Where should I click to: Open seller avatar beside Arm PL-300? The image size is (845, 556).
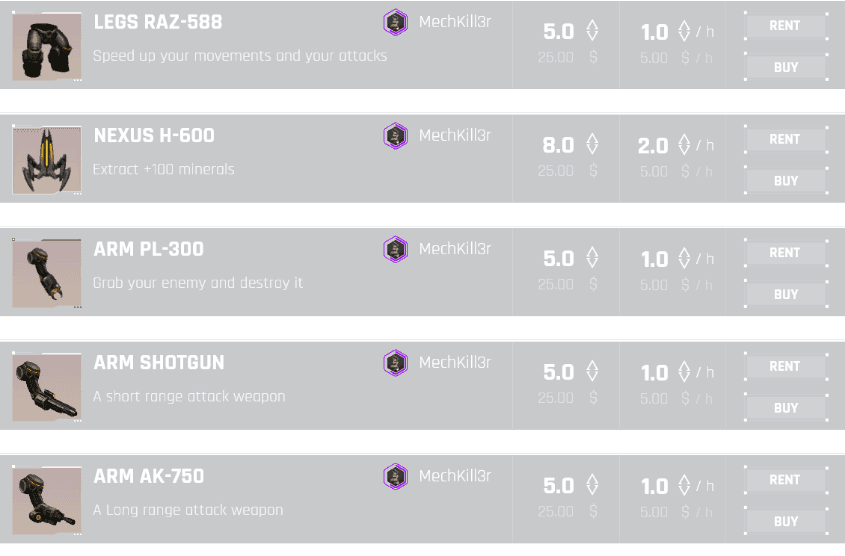pos(396,249)
